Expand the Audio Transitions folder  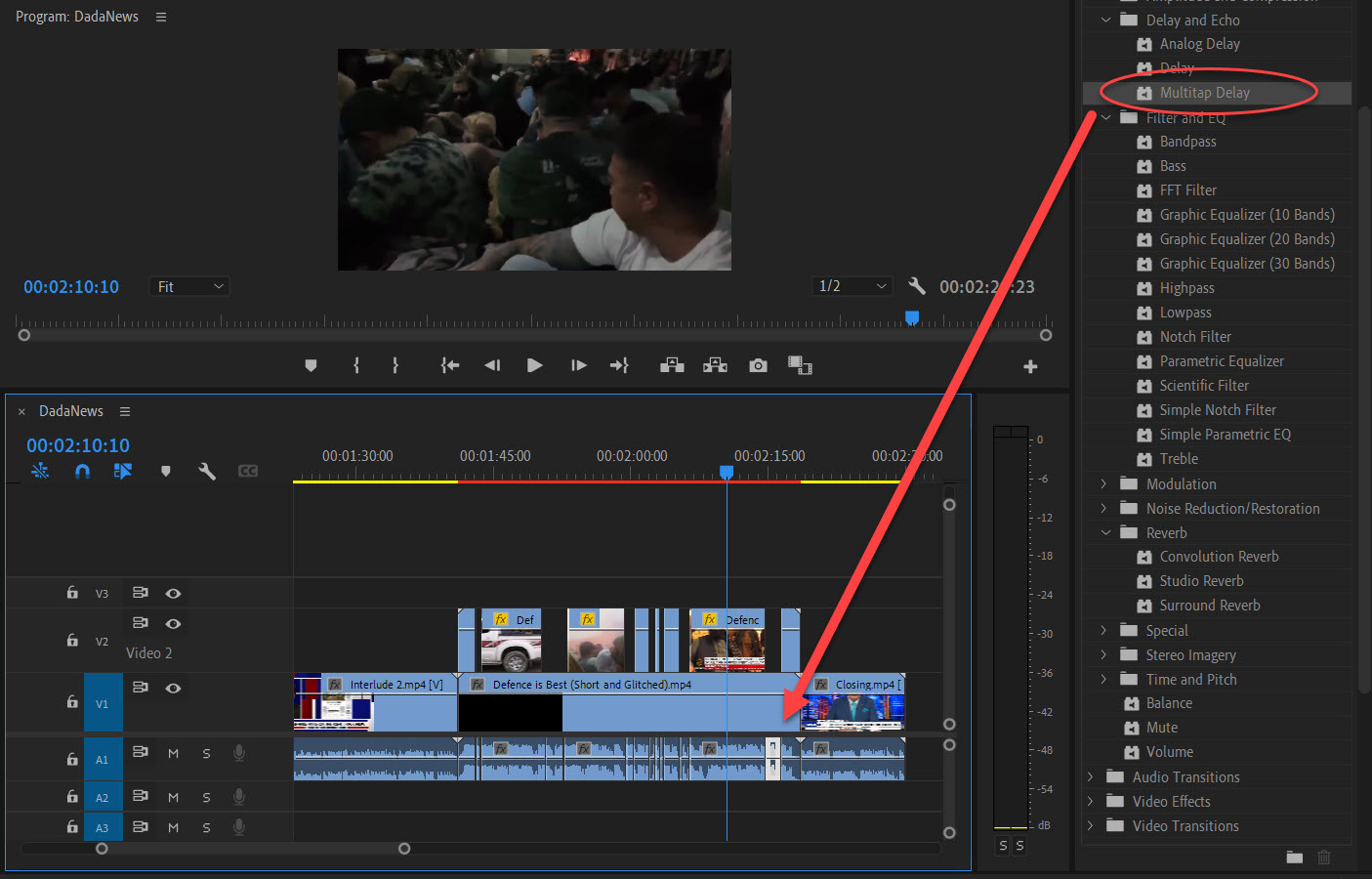pos(1091,776)
